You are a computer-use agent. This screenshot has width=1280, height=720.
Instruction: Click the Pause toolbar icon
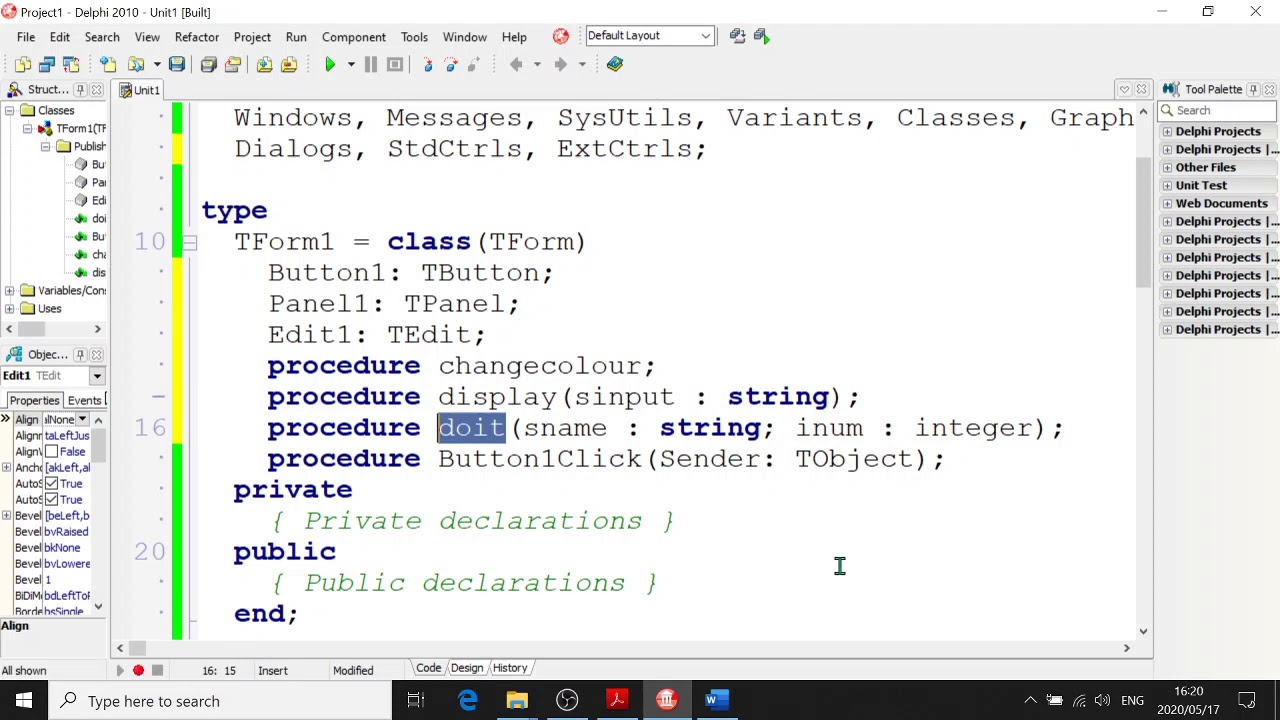(x=370, y=64)
